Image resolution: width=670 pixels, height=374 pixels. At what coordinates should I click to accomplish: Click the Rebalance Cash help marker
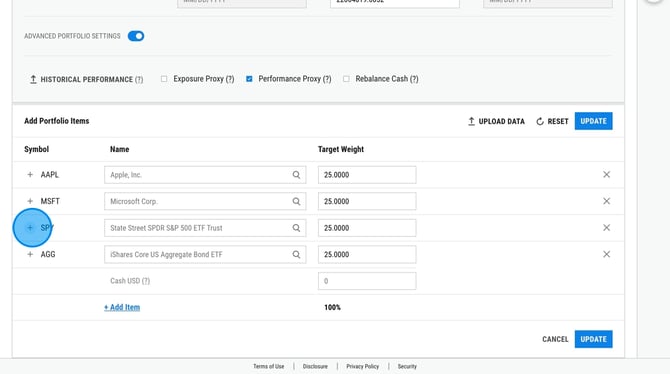point(414,79)
